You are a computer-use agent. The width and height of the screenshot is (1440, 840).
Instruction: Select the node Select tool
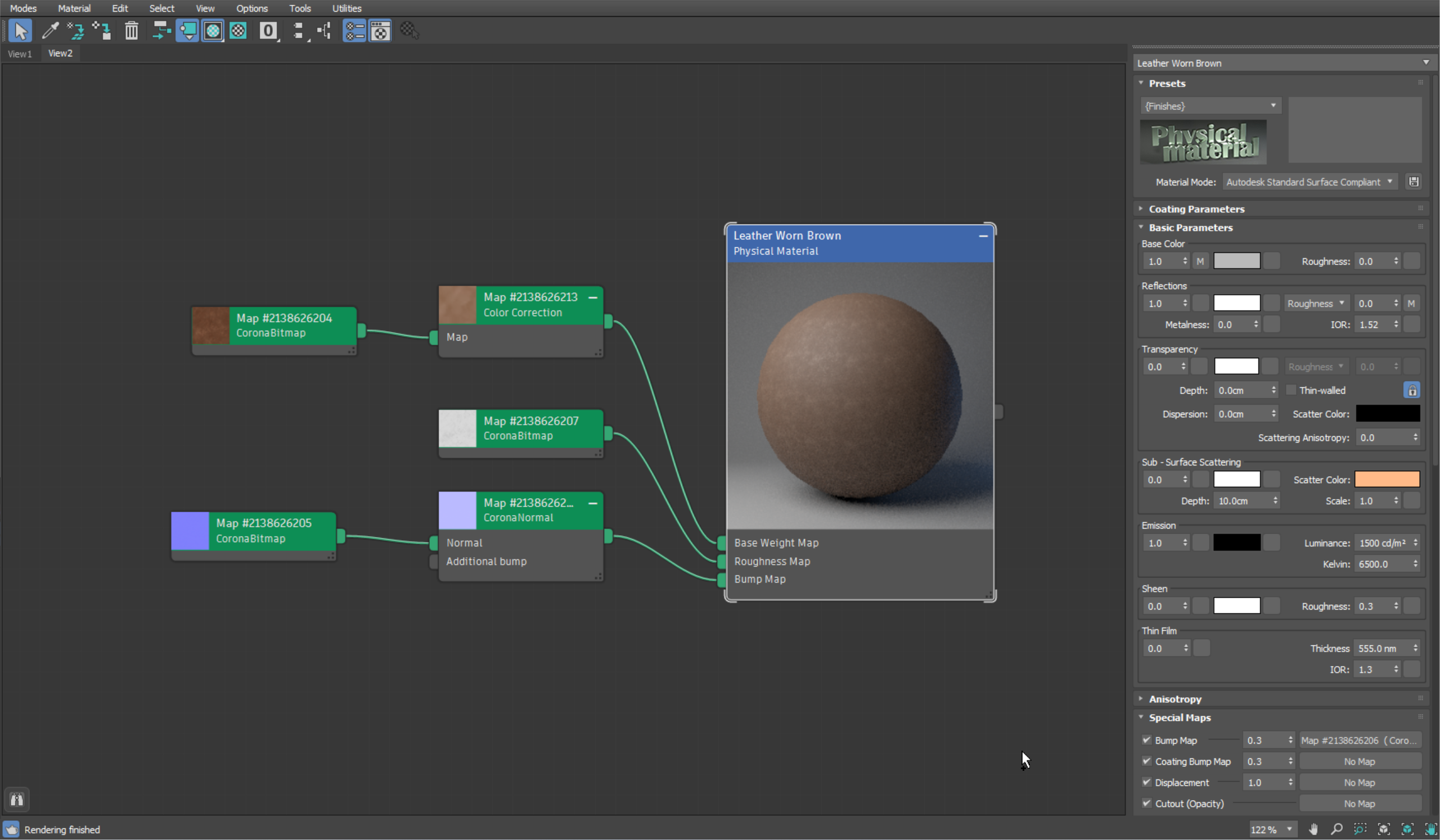point(20,30)
